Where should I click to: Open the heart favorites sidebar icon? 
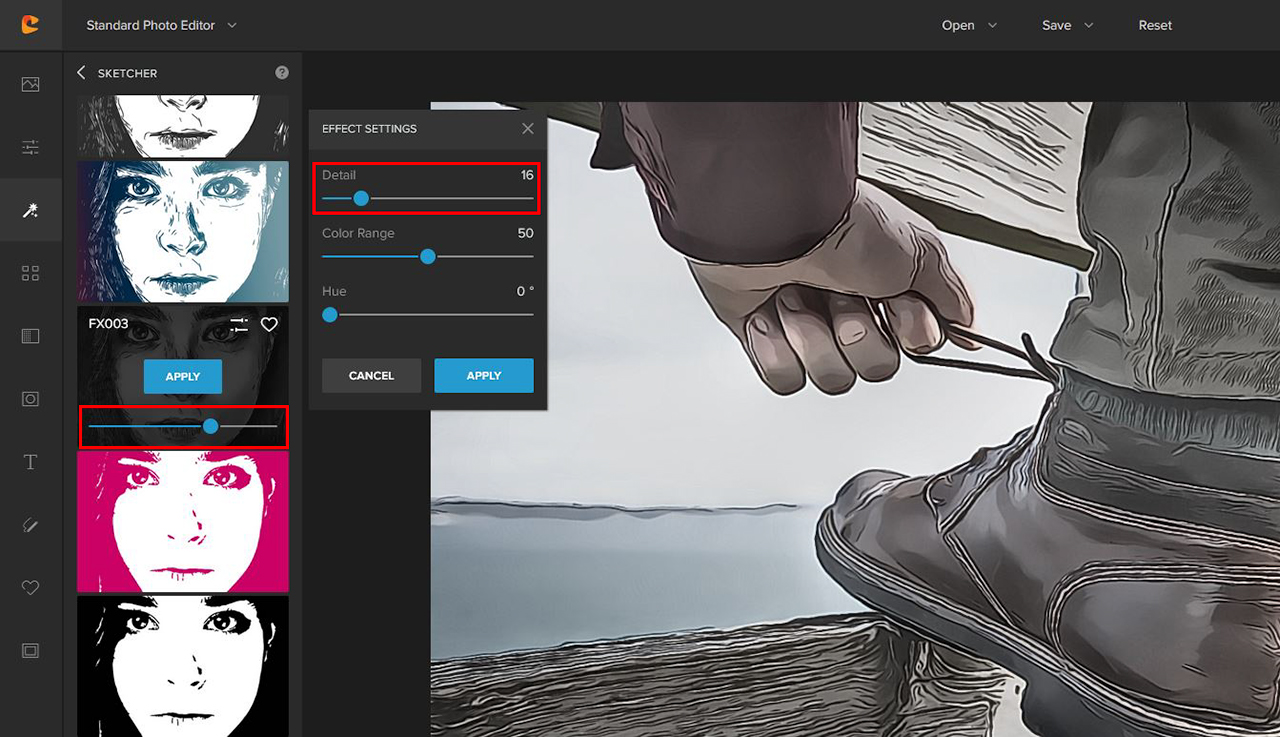(x=30, y=588)
